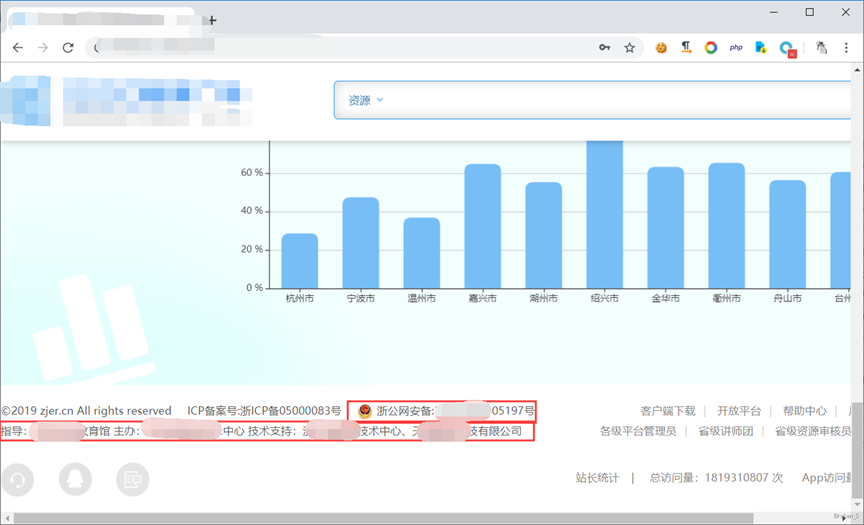Click the headset customer service icon
864x525 pixels.
17,480
